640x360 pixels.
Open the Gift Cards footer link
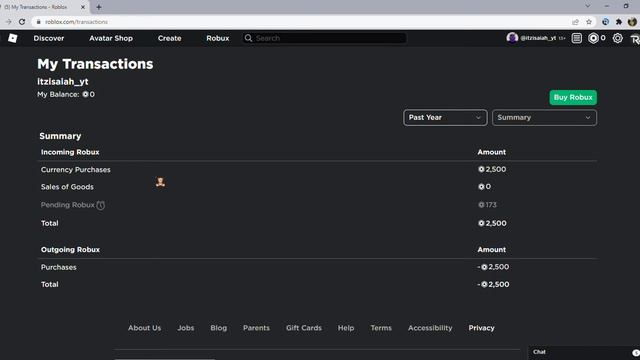coord(304,328)
